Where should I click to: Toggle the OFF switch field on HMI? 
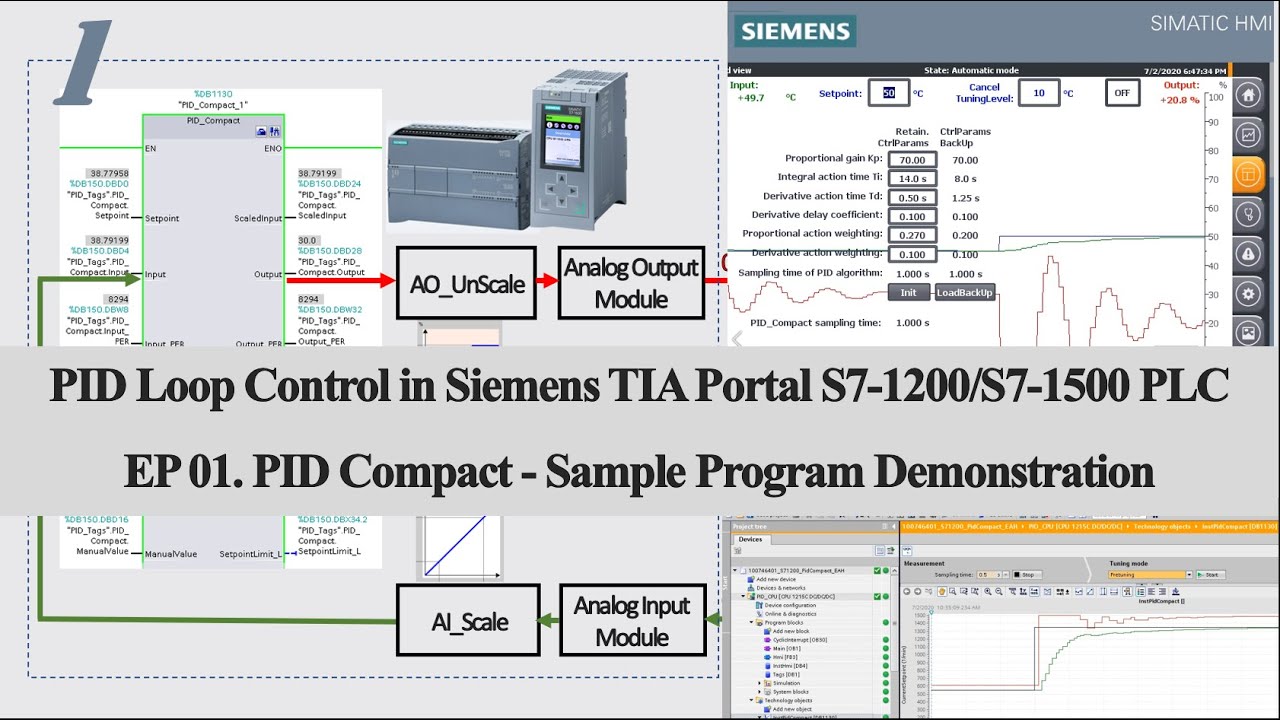tap(1122, 93)
